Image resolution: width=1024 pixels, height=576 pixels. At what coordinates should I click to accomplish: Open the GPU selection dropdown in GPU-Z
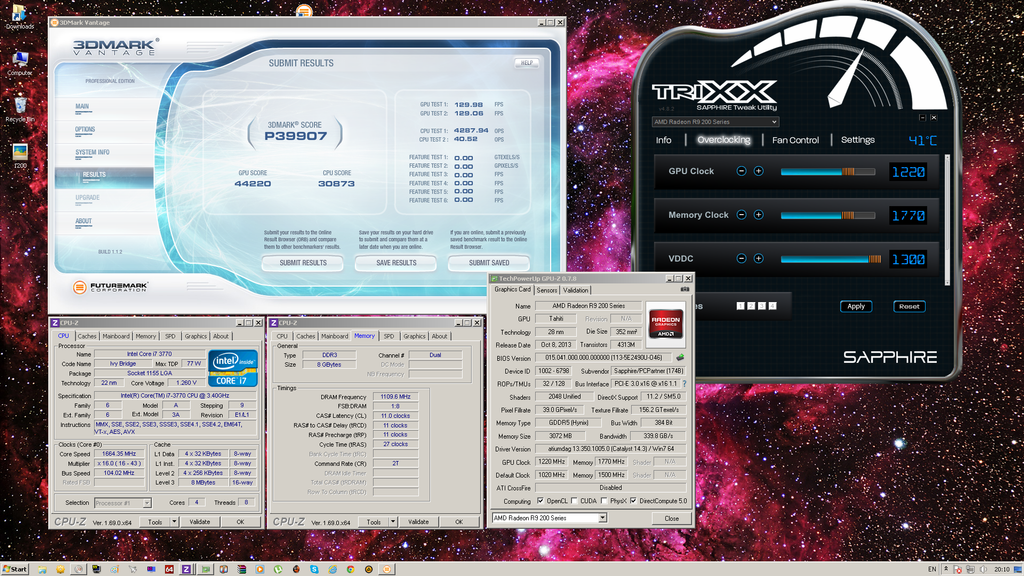click(x=601, y=518)
